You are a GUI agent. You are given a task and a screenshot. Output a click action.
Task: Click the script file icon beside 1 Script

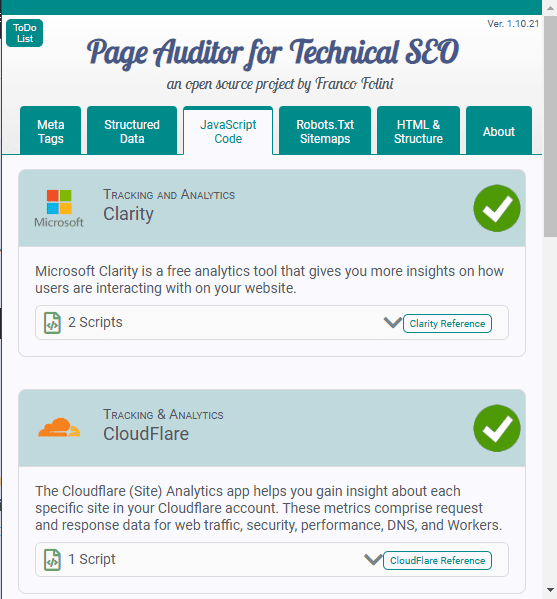(x=52, y=560)
